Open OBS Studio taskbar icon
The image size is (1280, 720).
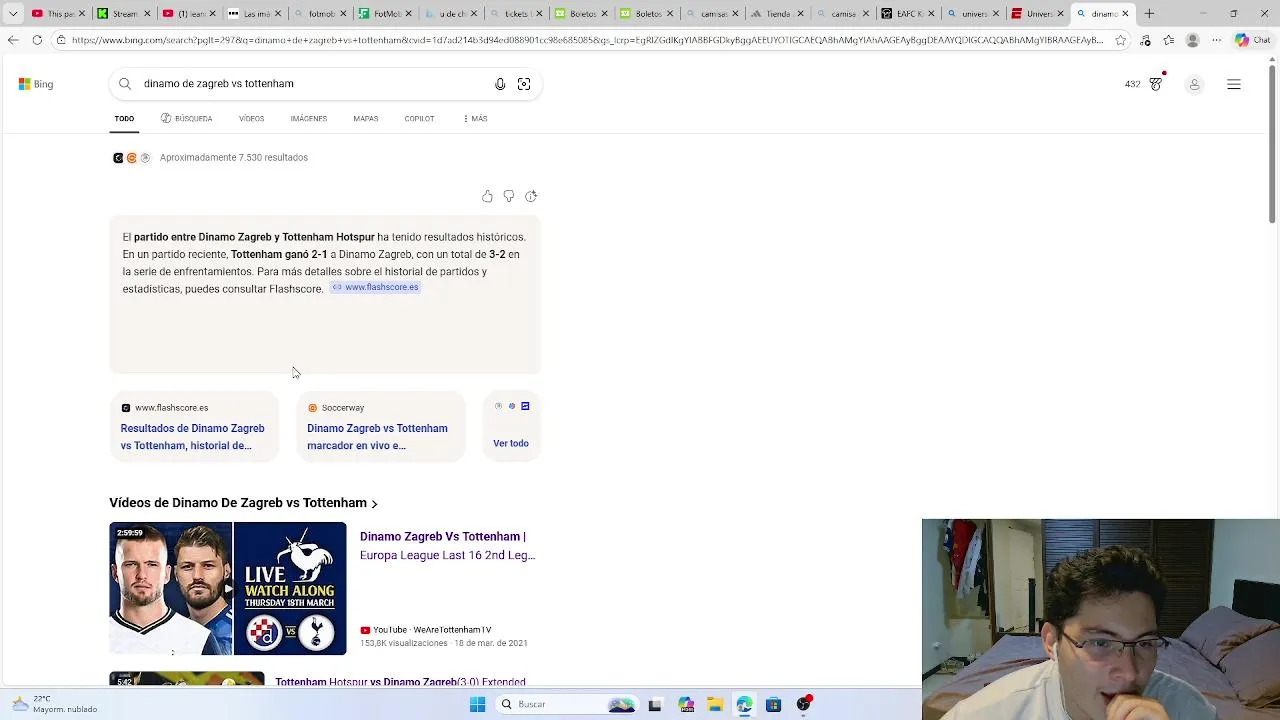(803, 705)
